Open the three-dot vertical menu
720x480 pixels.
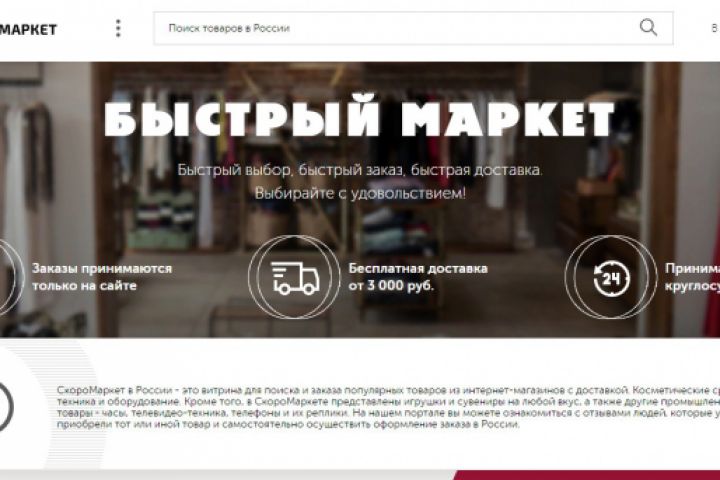(118, 28)
